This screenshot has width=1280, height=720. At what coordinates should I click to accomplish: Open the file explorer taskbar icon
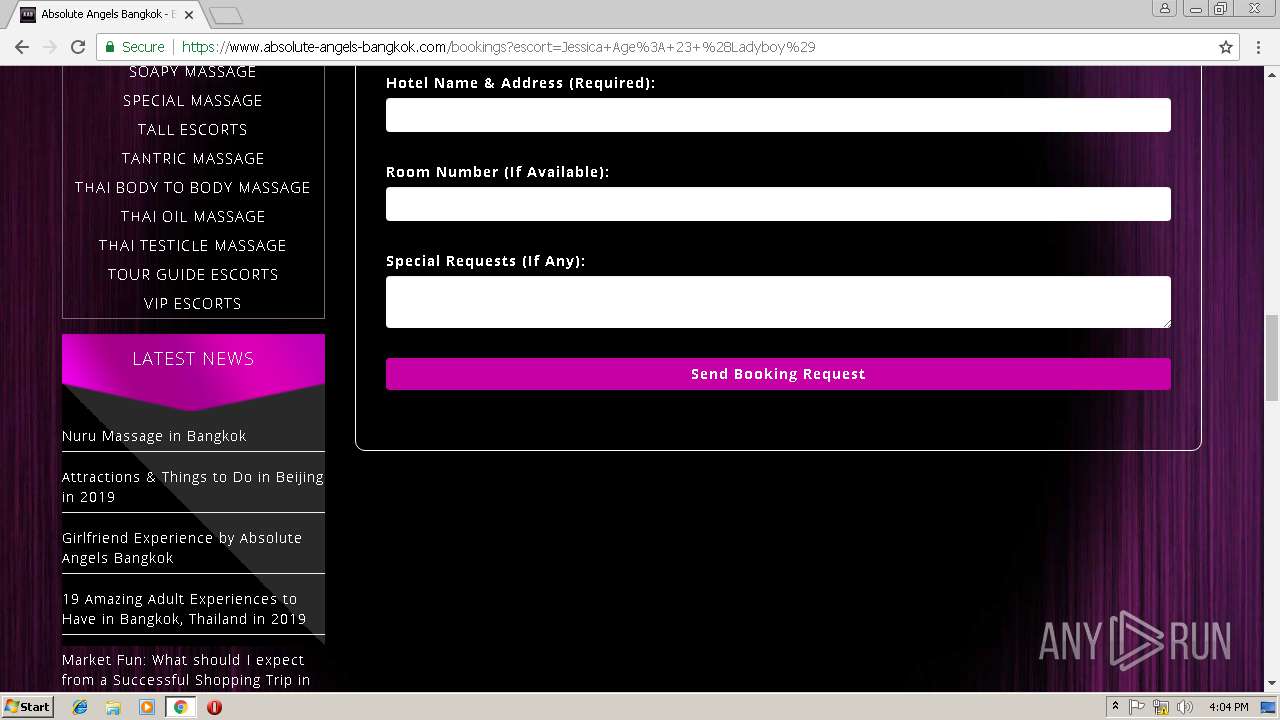pyautogui.click(x=113, y=707)
